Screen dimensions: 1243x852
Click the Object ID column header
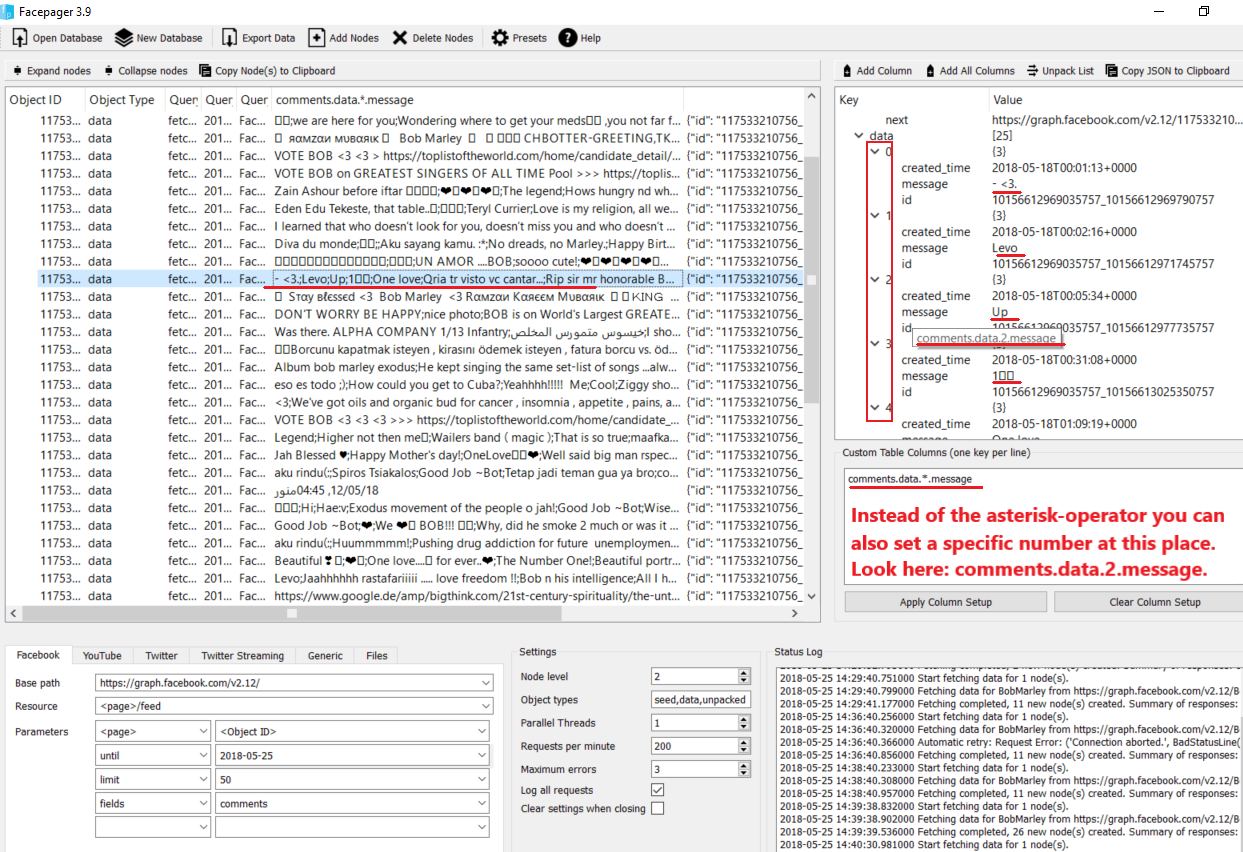[x=44, y=100]
